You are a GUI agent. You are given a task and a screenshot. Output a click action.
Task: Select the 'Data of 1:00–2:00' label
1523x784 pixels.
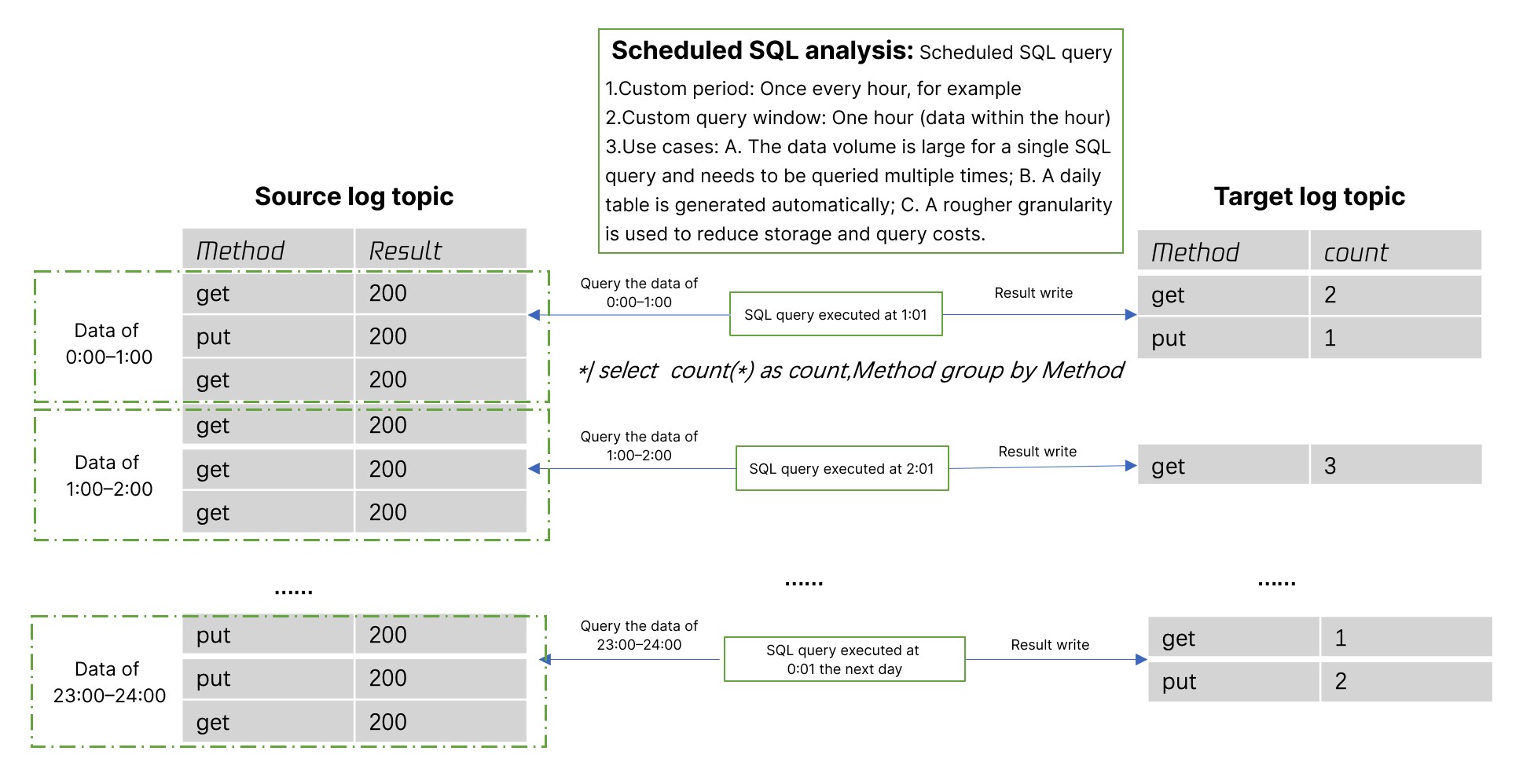click(x=108, y=475)
